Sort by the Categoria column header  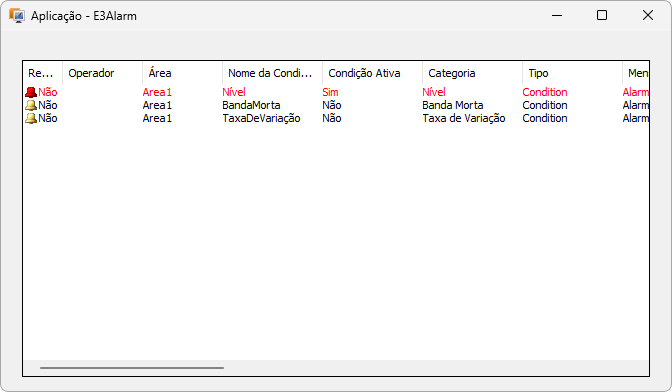tap(472, 73)
